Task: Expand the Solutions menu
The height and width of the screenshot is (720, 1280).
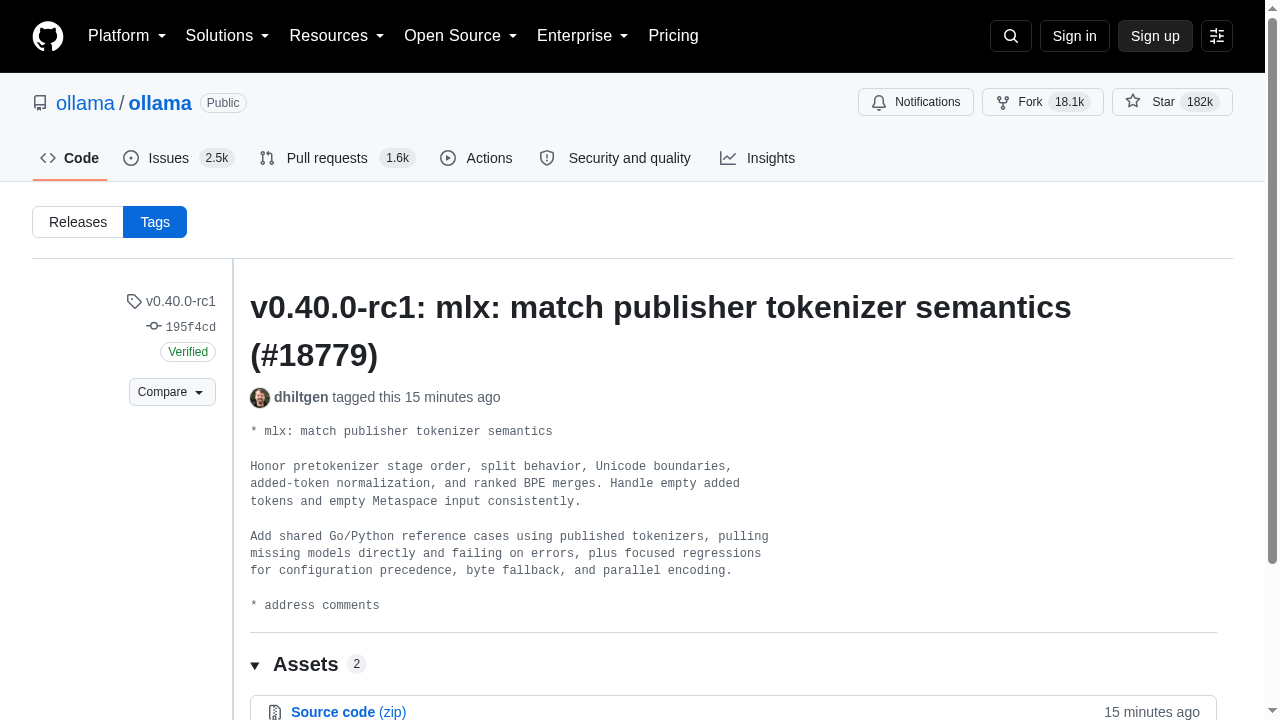Action: click(x=228, y=36)
